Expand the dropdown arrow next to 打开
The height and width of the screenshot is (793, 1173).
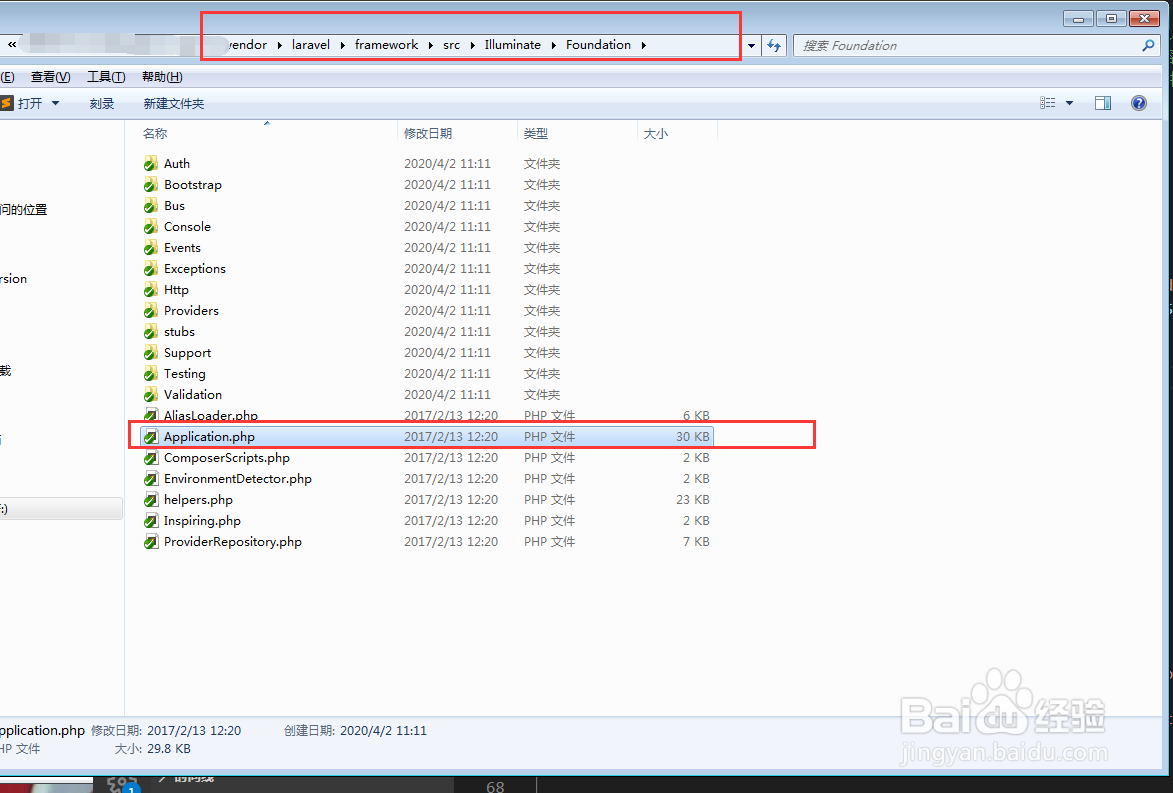pos(55,103)
